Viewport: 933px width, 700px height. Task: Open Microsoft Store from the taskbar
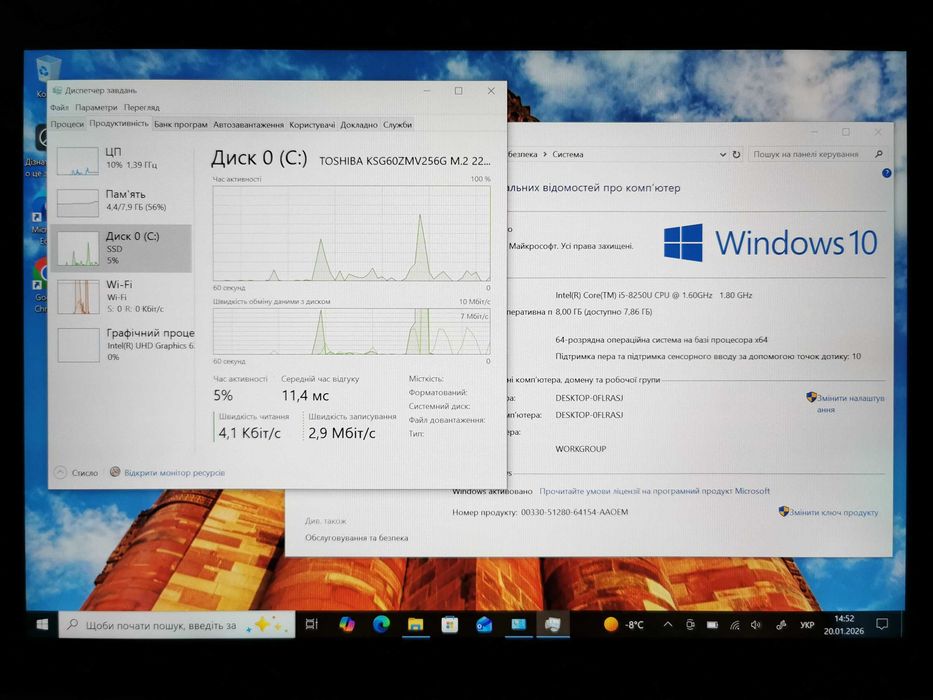tap(450, 624)
